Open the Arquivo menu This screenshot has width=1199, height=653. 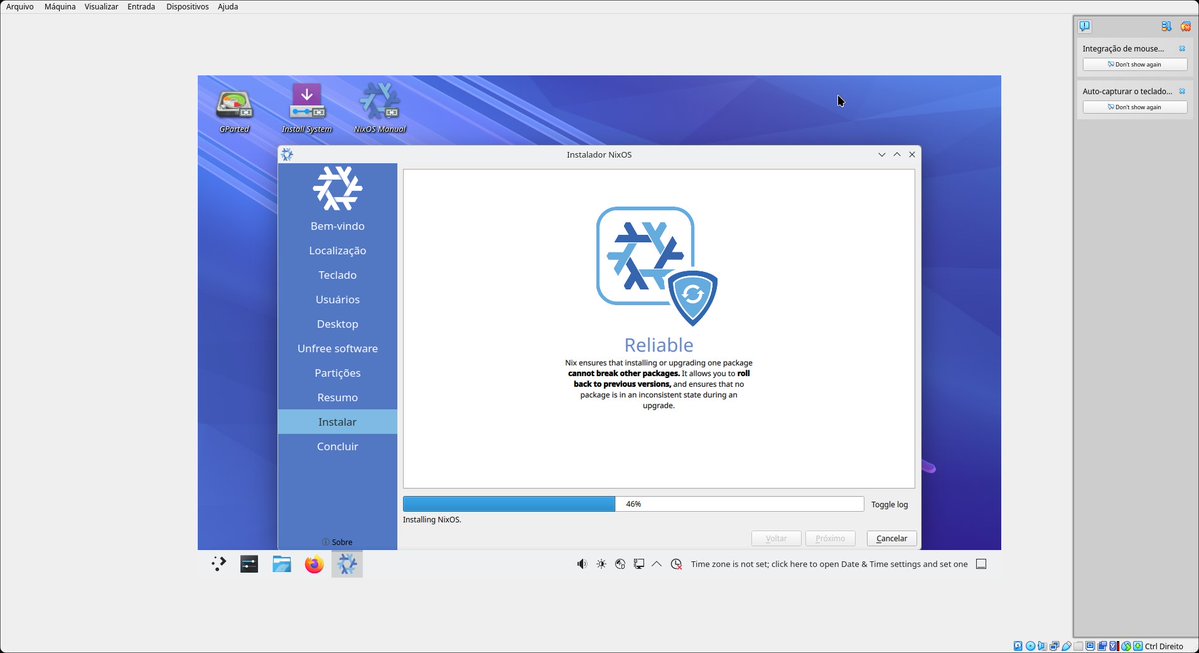[x=20, y=6]
